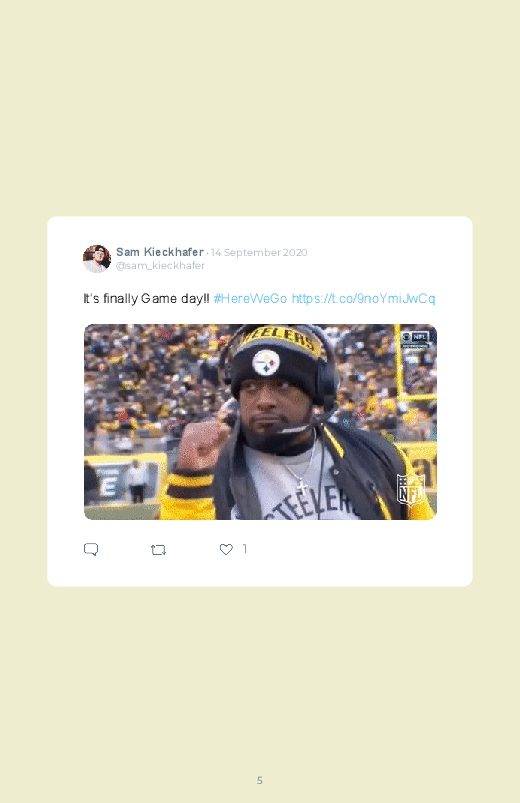Screen dimensions: 520x803
Task: Retweet the post using the retweet icon
Action: [x=158, y=550]
